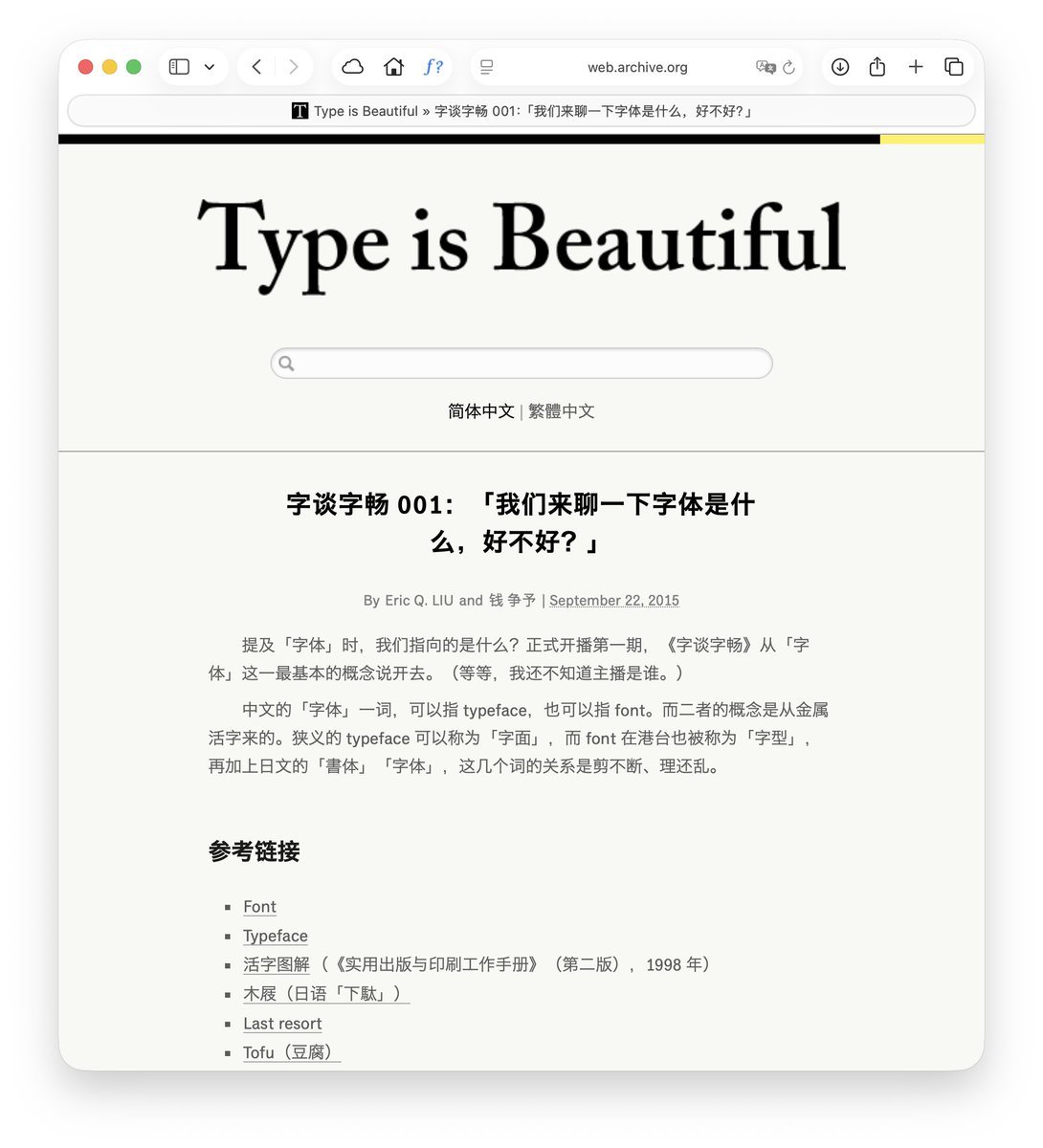Image resolution: width=1043 pixels, height=1148 pixels.
Task: Toggle the Safari sidebar
Action: tap(179, 67)
